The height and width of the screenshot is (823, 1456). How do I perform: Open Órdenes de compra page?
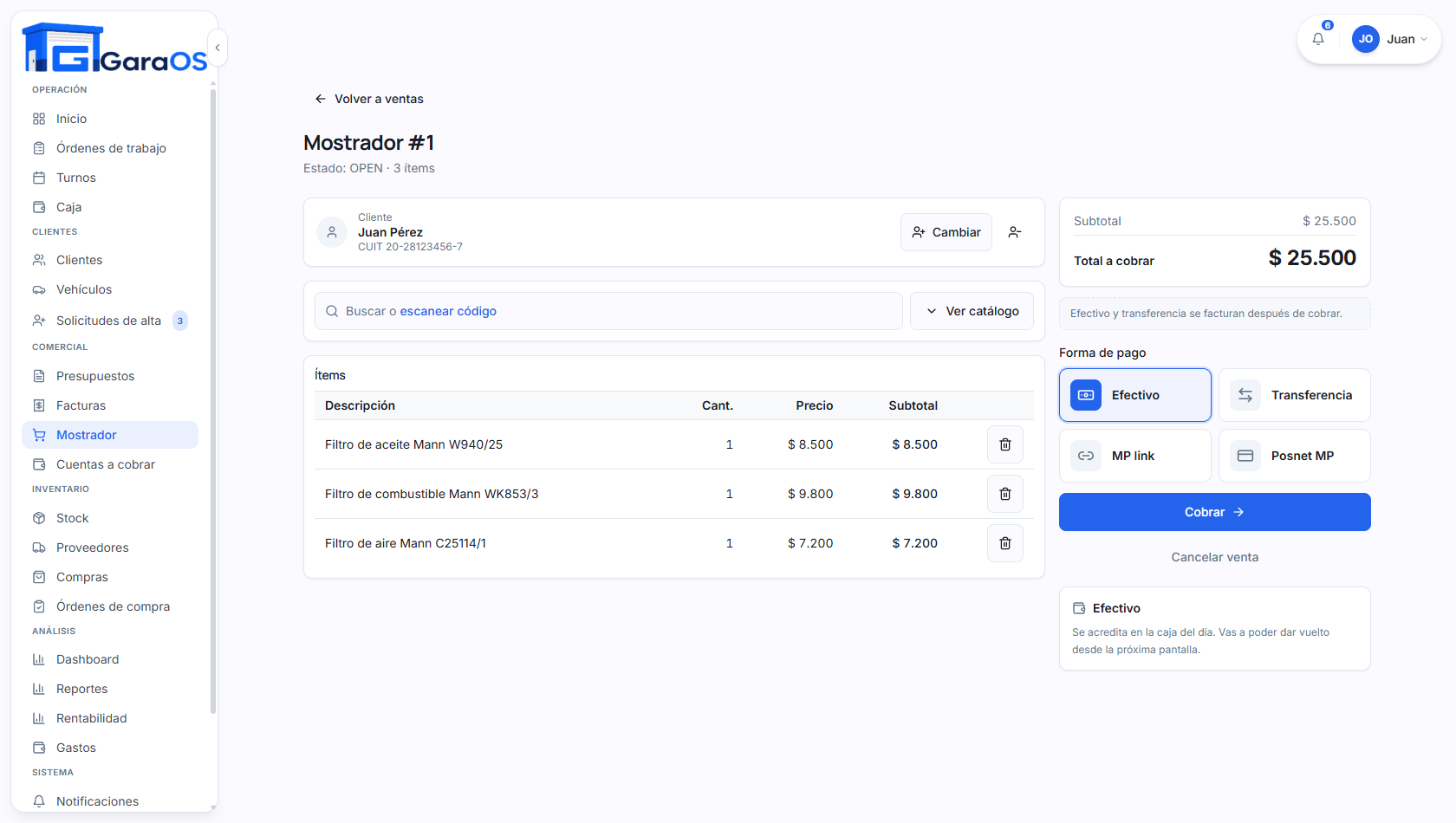[110, 606]
